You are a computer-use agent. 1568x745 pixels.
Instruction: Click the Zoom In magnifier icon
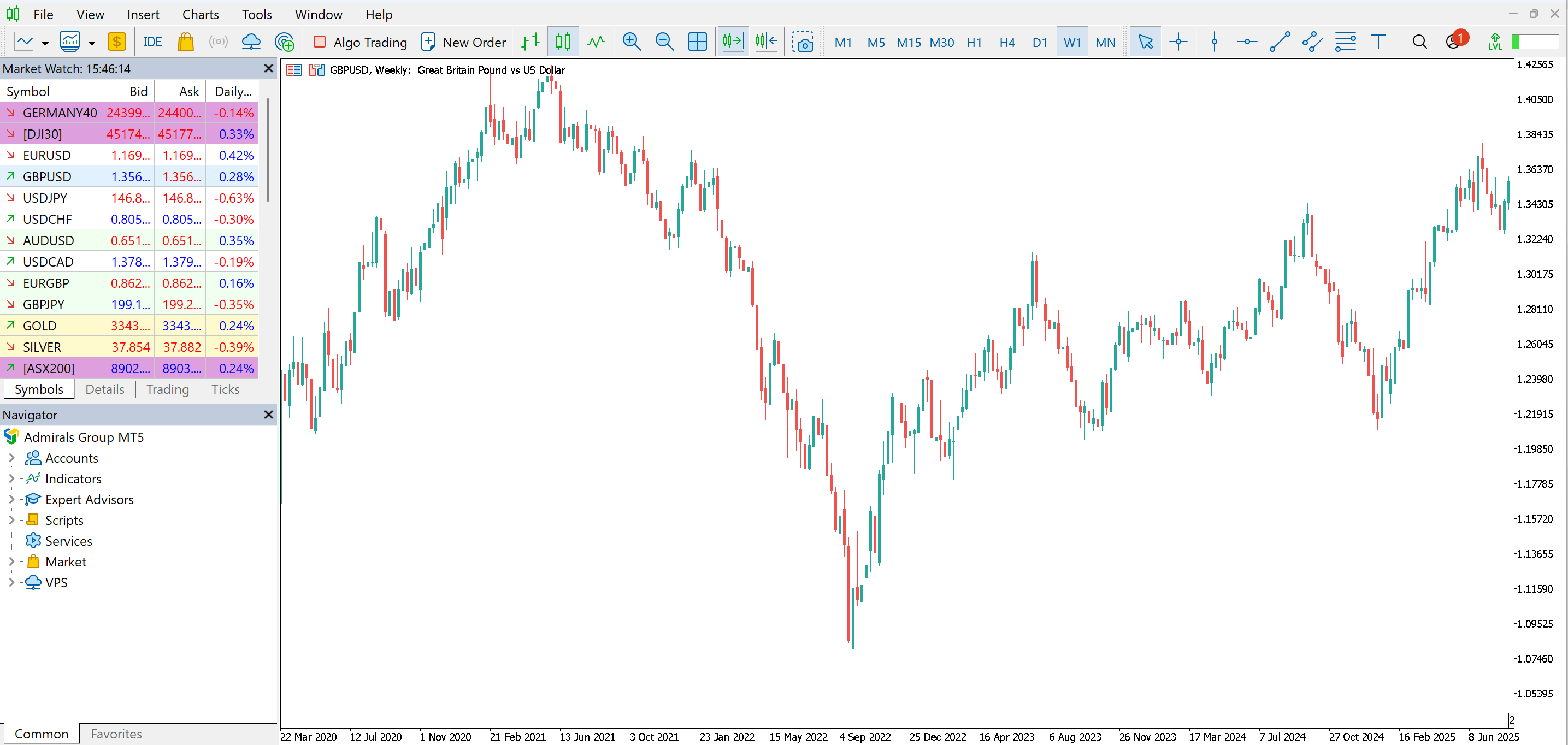(632, 42)
